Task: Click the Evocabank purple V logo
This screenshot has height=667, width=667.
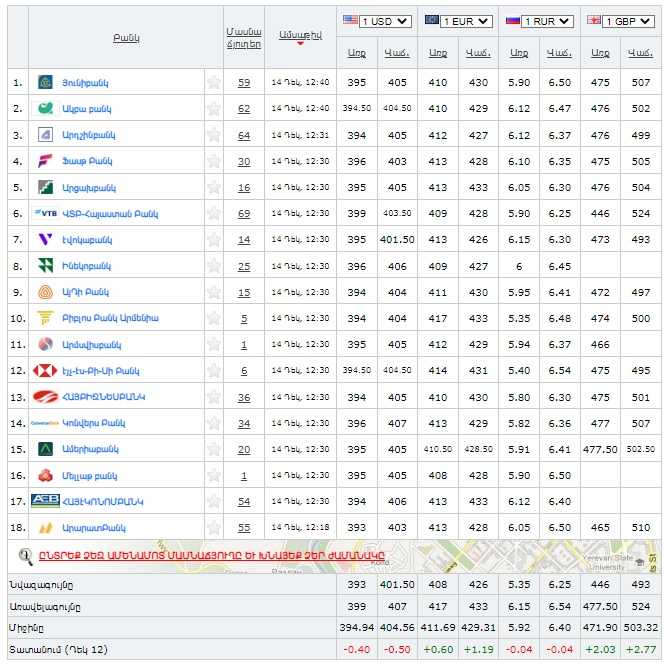Action: tap(45, 240)
